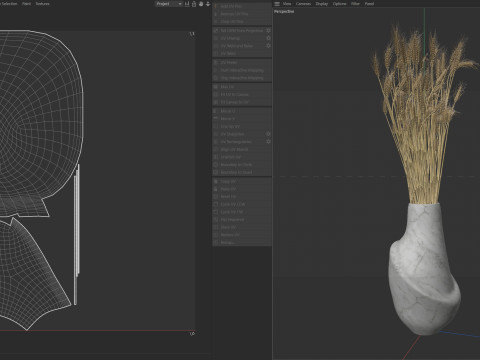Click the Copy UV command
Screen dimensions: 480x360
(242, 181)
